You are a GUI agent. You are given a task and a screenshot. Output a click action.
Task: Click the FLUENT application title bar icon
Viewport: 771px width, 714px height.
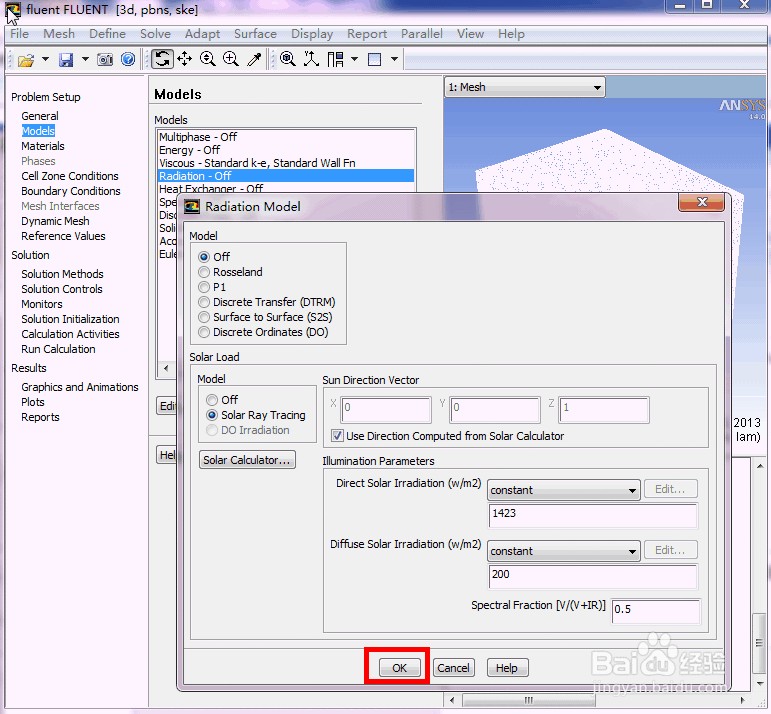click(13, 10)
